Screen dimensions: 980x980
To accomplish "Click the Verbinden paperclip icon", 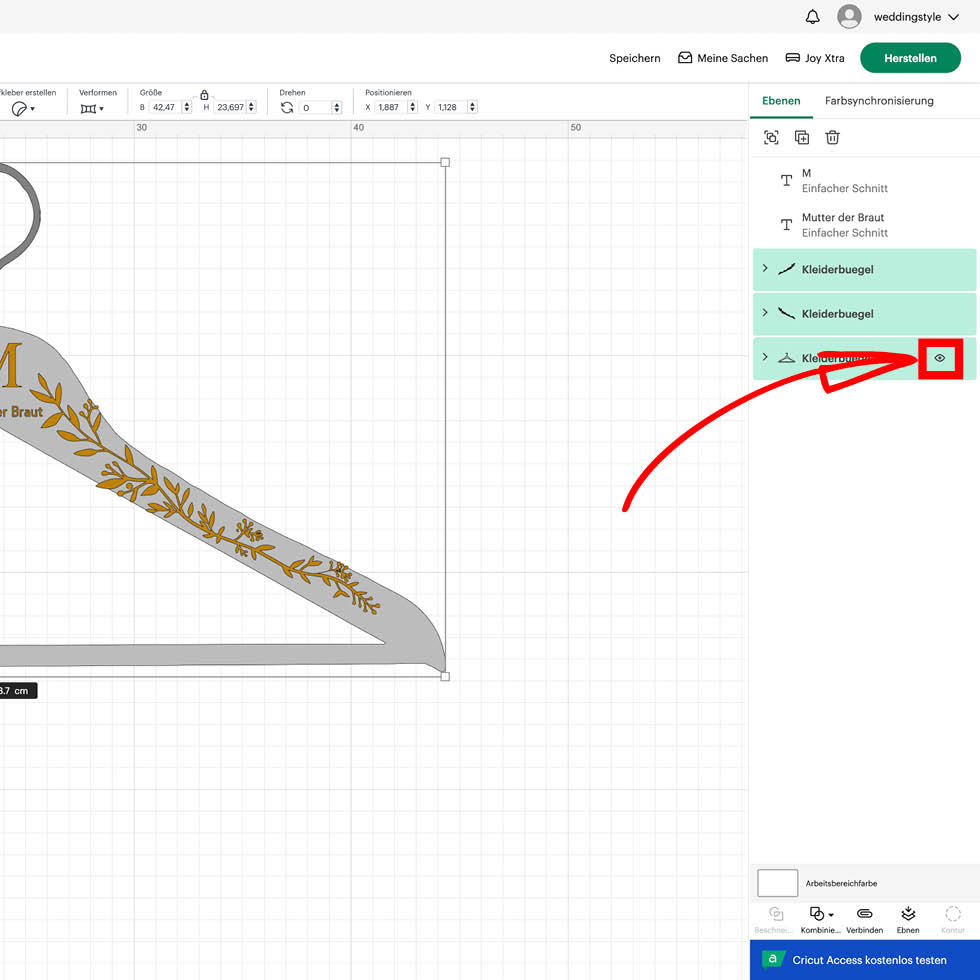I will [864, 914].
